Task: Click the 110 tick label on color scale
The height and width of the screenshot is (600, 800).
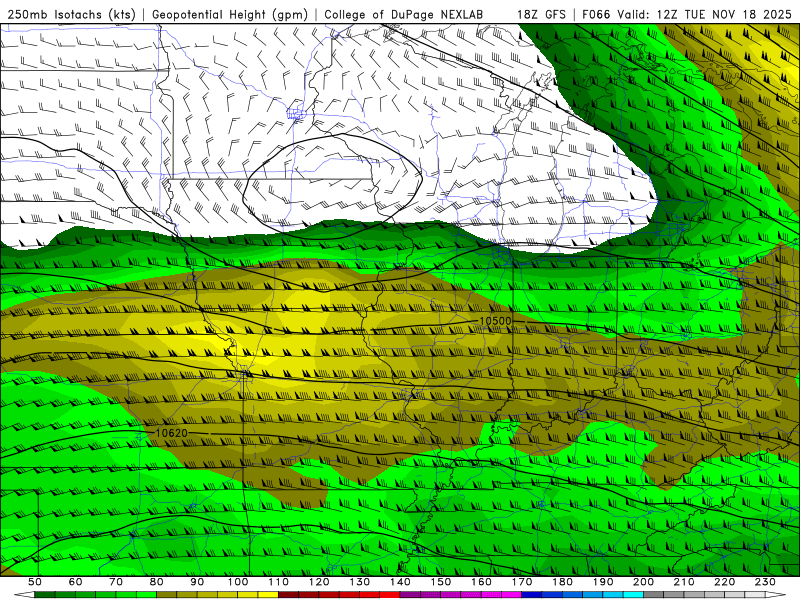Action: 279,582
